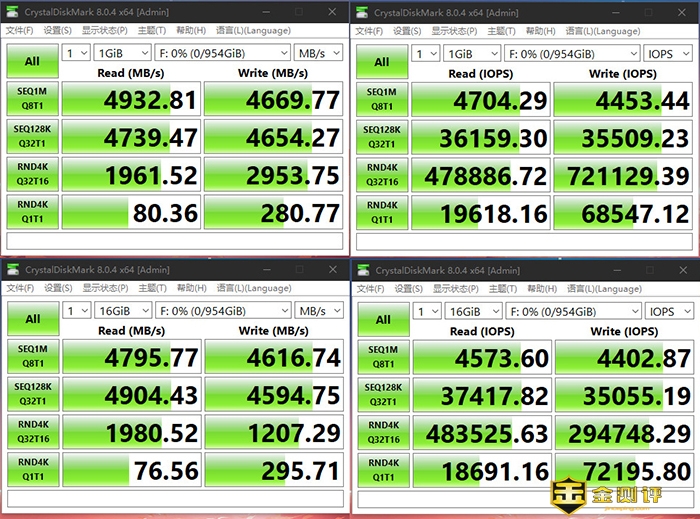
Task: Click comment field in 16GiB MB/s window
Action: point(175,498)
